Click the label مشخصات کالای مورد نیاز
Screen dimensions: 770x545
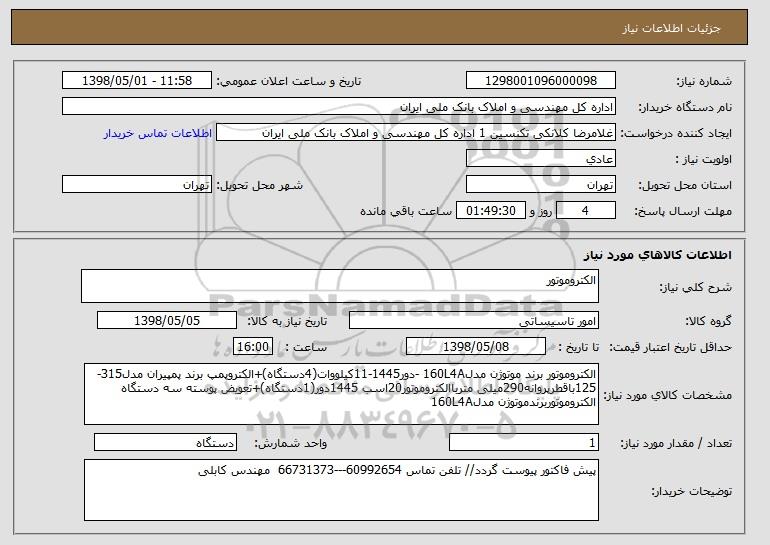[668, 395]
